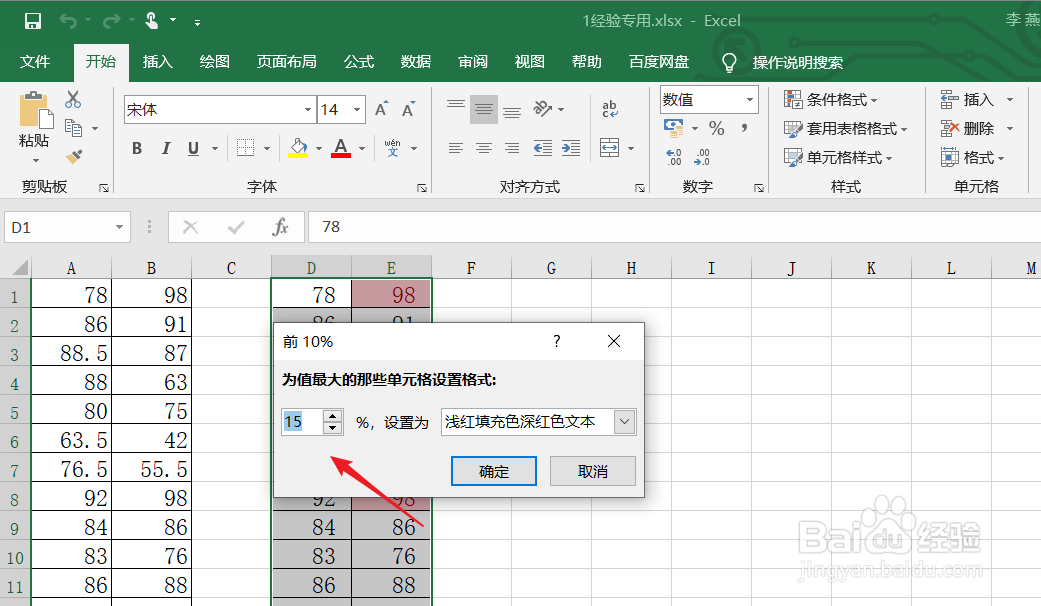Open the font size dropdown
Image resolution: width=1041 pixels, height=606 pixels.
tap(357, 110)
